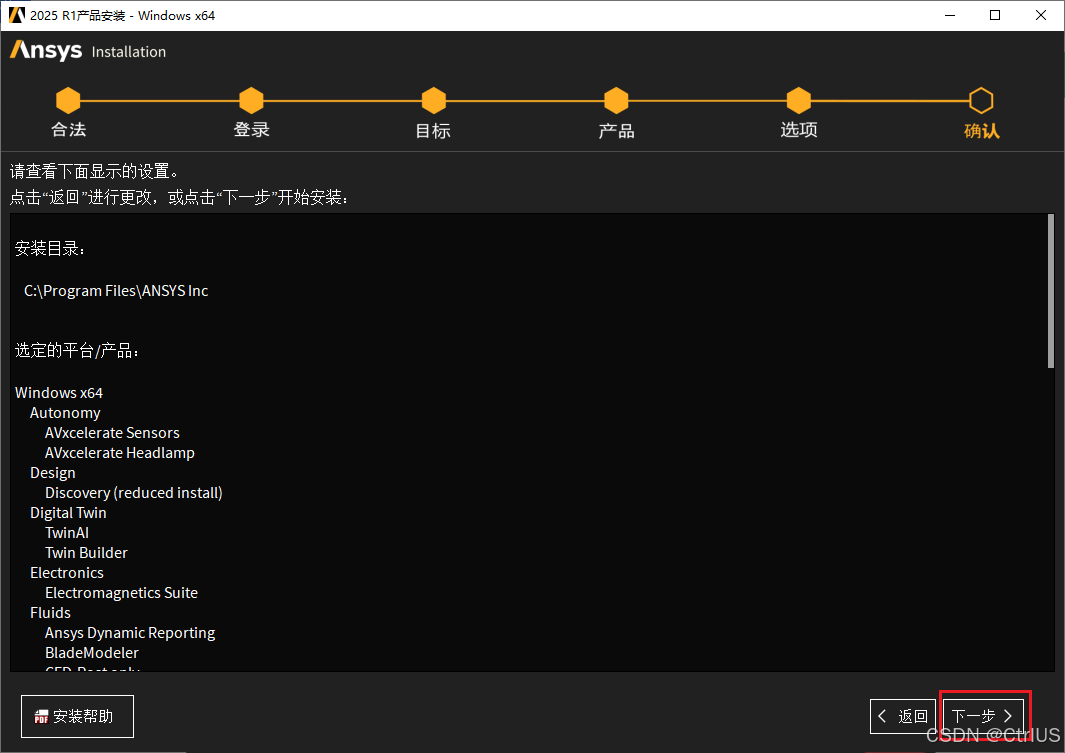
Task: Go back with the 返回 button
Action: pyautogui.click(x=903, y=716)
